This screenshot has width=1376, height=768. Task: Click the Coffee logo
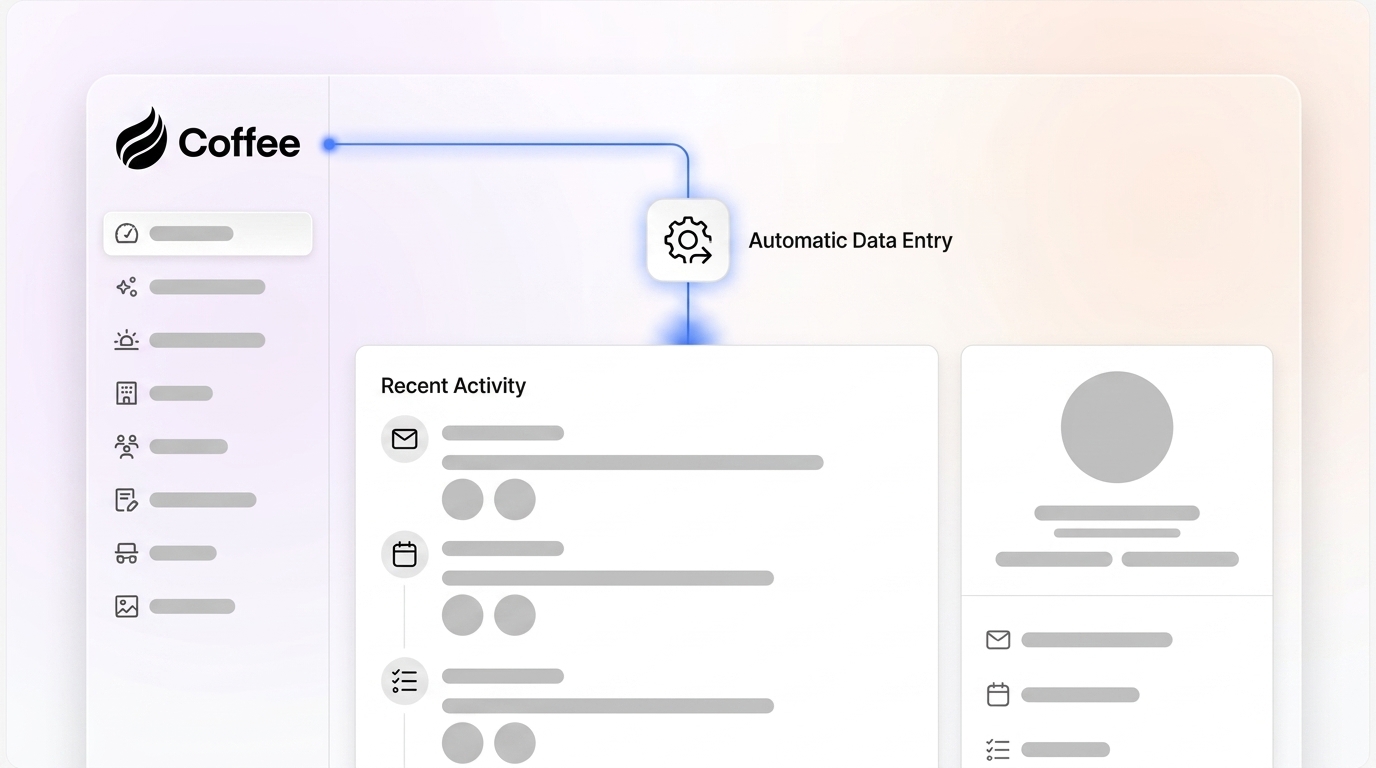pyautogui.click(x=207, y=140)
